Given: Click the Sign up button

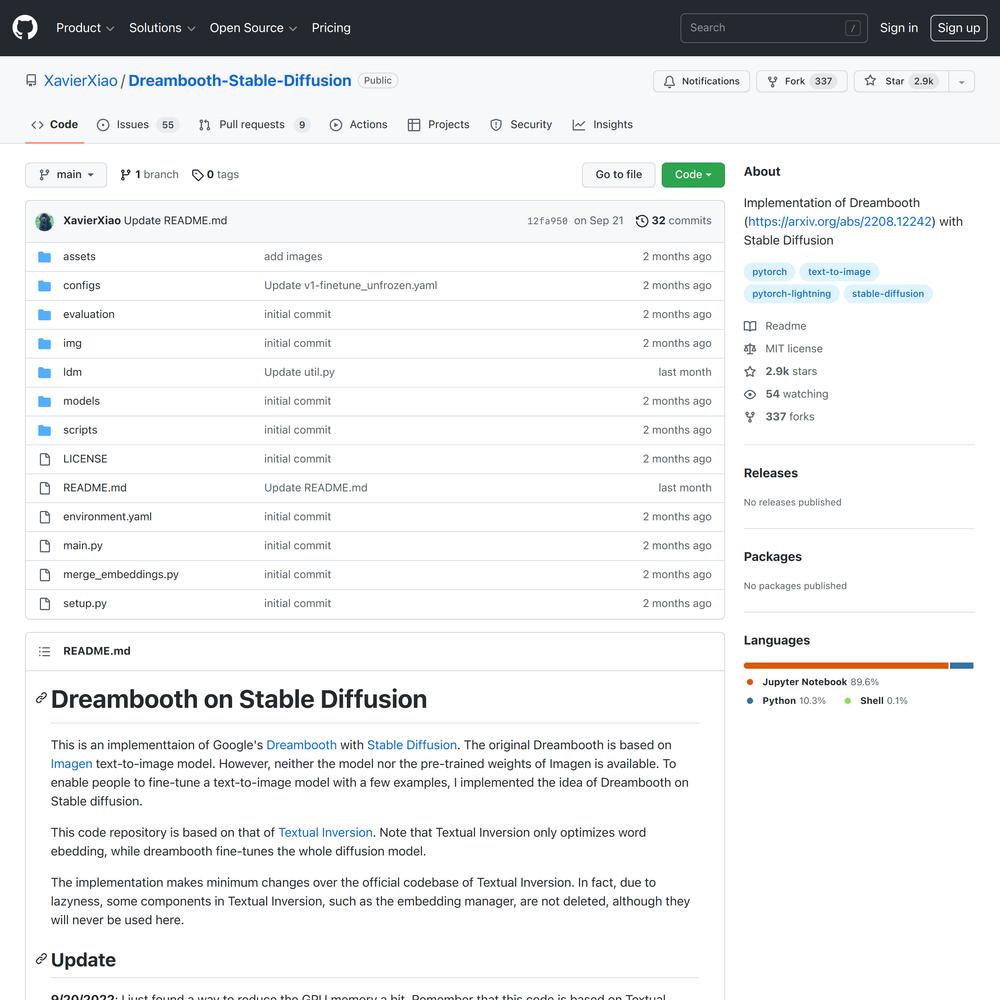Looking at the screenshot, I should pyautogui.click(x=959, y=28).
